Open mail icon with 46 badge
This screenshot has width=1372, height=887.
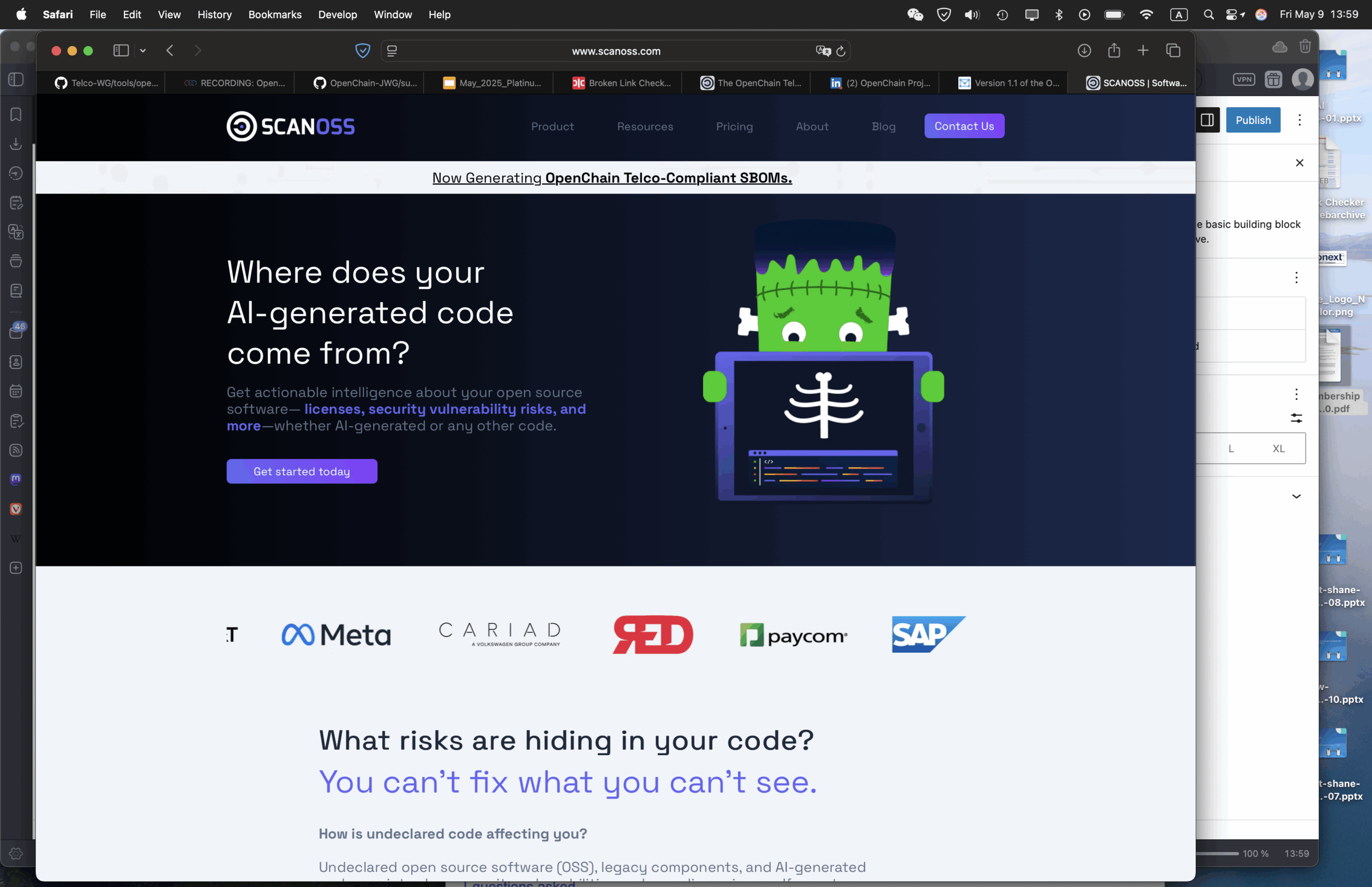coord(16,331)
